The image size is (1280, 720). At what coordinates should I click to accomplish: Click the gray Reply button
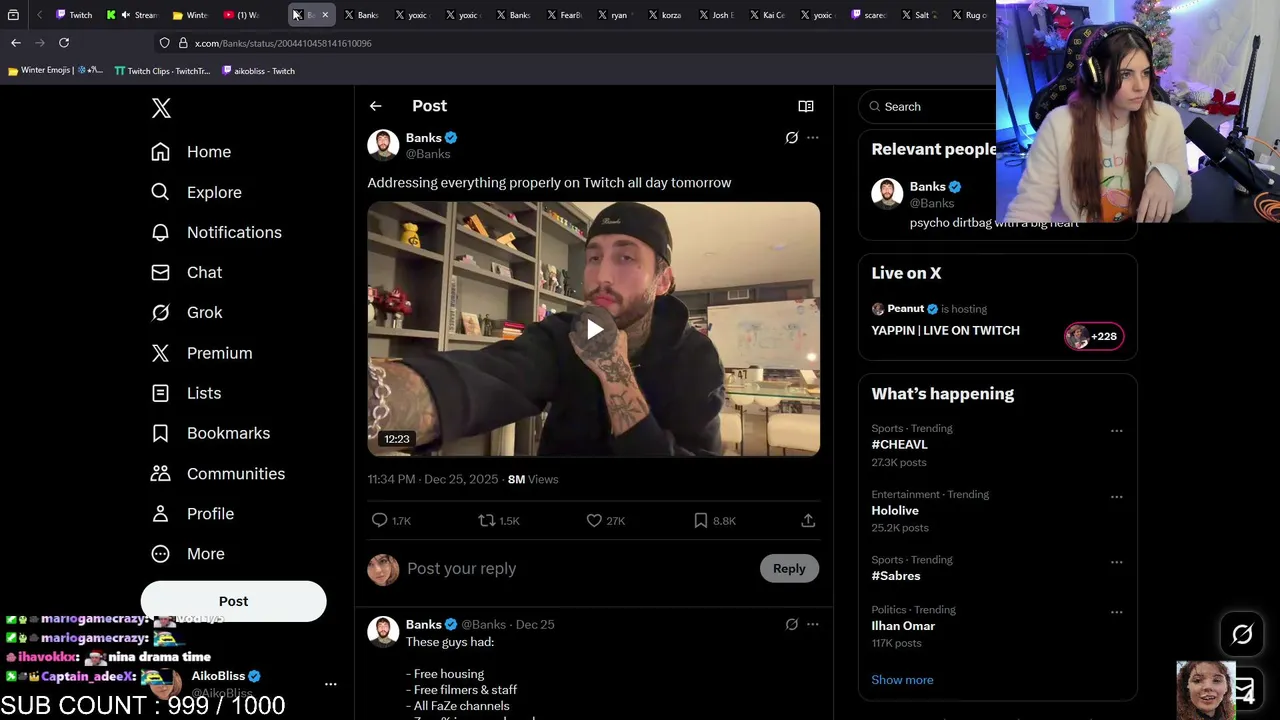pos(789,568)
